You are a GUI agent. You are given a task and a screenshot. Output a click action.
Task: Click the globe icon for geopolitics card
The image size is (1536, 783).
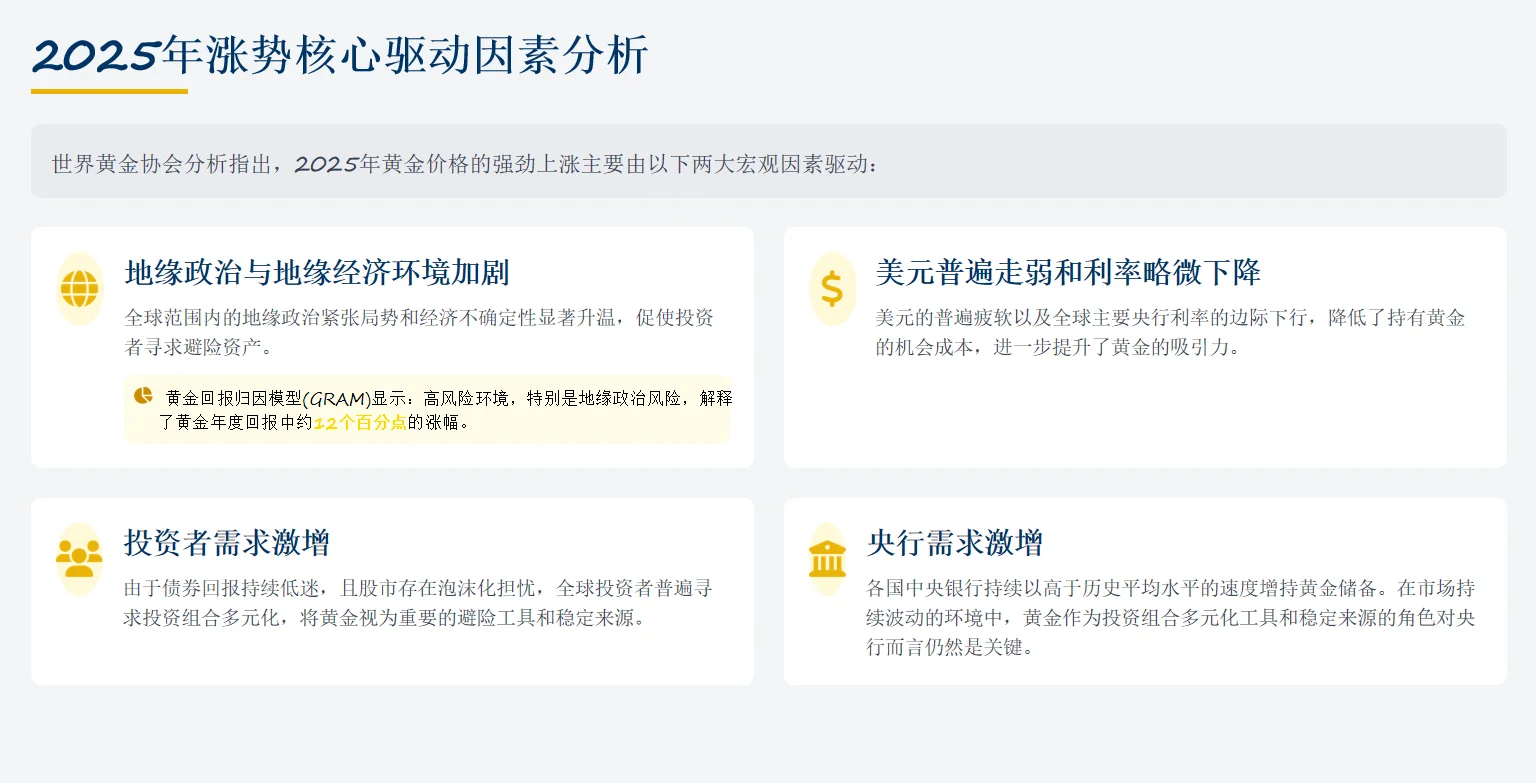(80, 289)
